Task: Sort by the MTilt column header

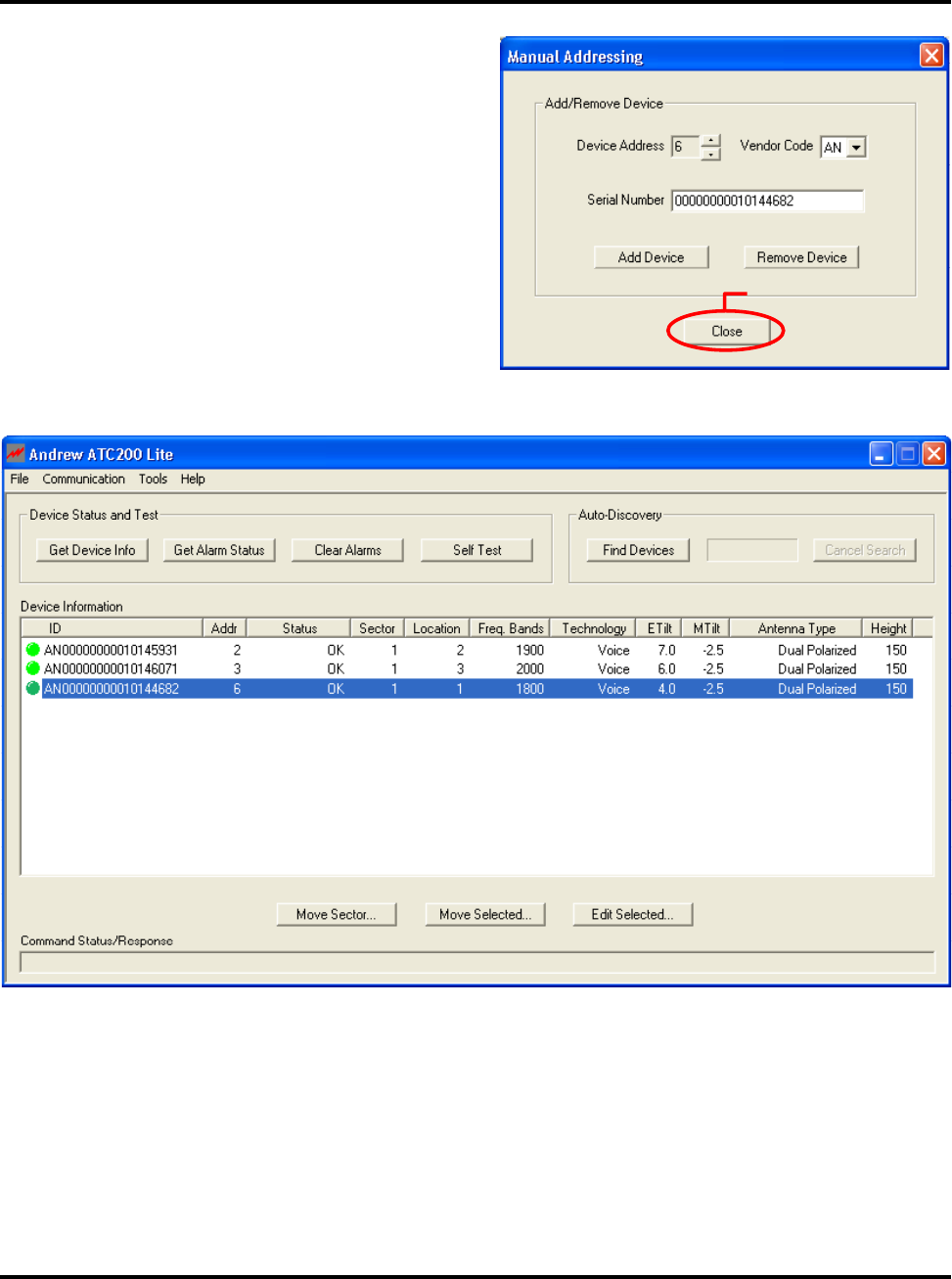Action: pos(706,628)
